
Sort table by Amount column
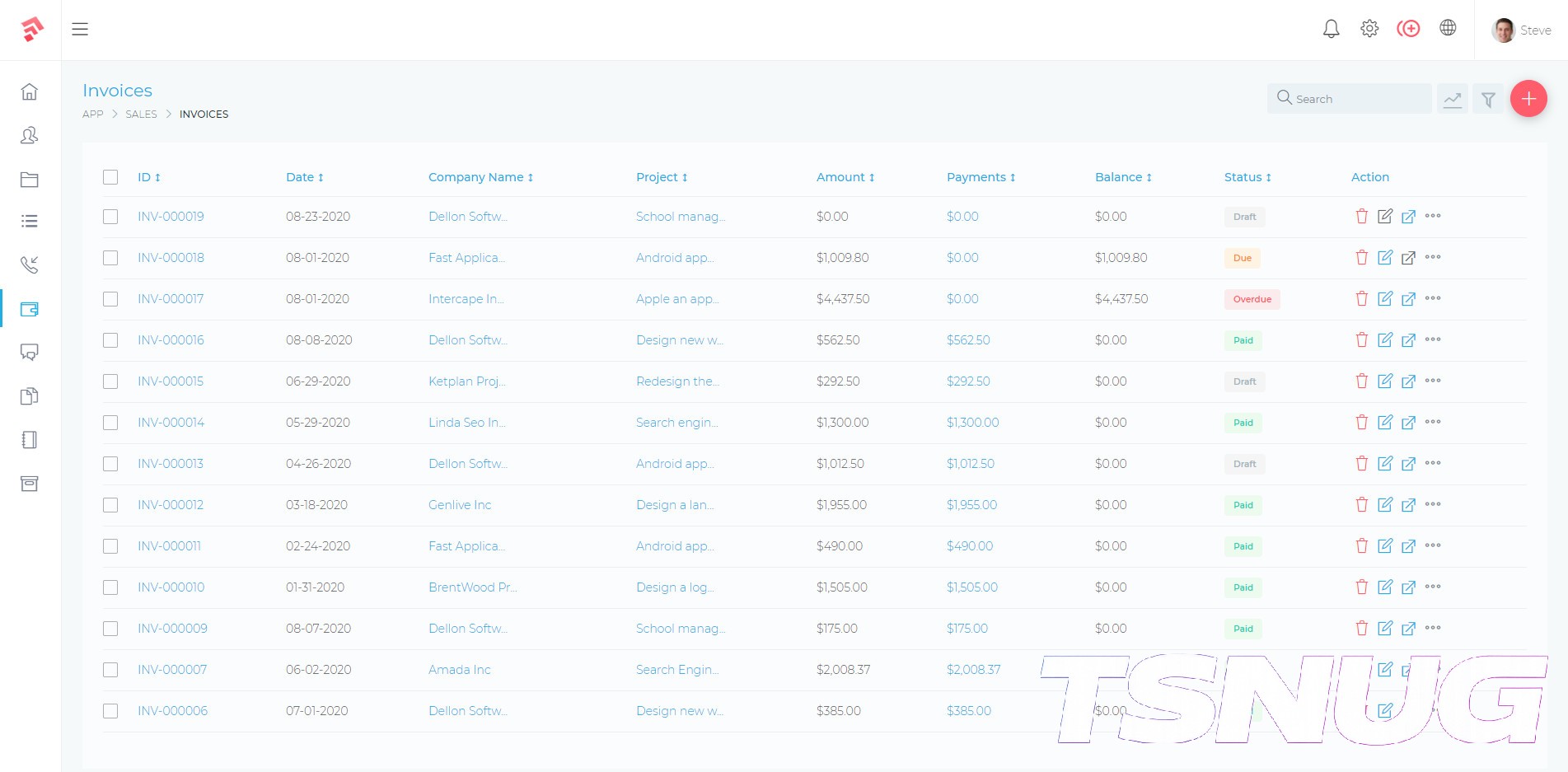pos(845,177)
